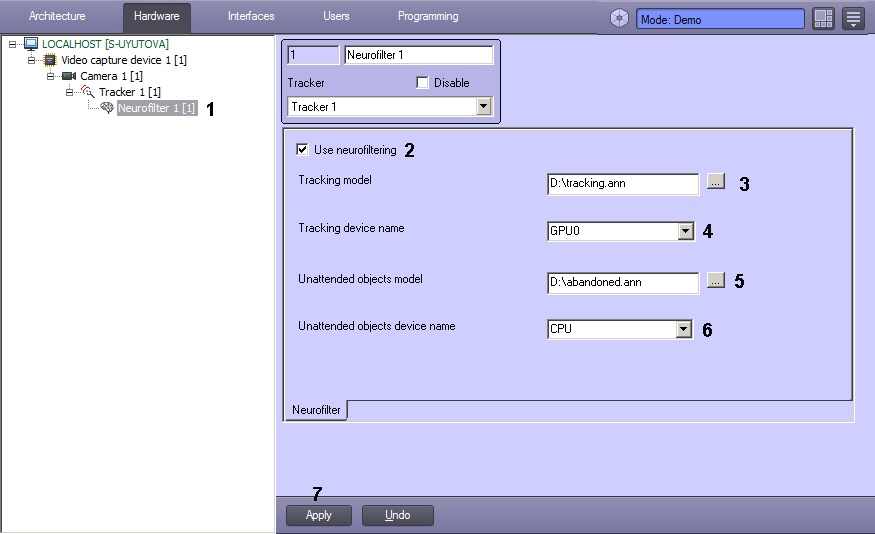Collapse the LOCALHOST tree node
This screenshot has width=875, height=534.
pos(12,44)
